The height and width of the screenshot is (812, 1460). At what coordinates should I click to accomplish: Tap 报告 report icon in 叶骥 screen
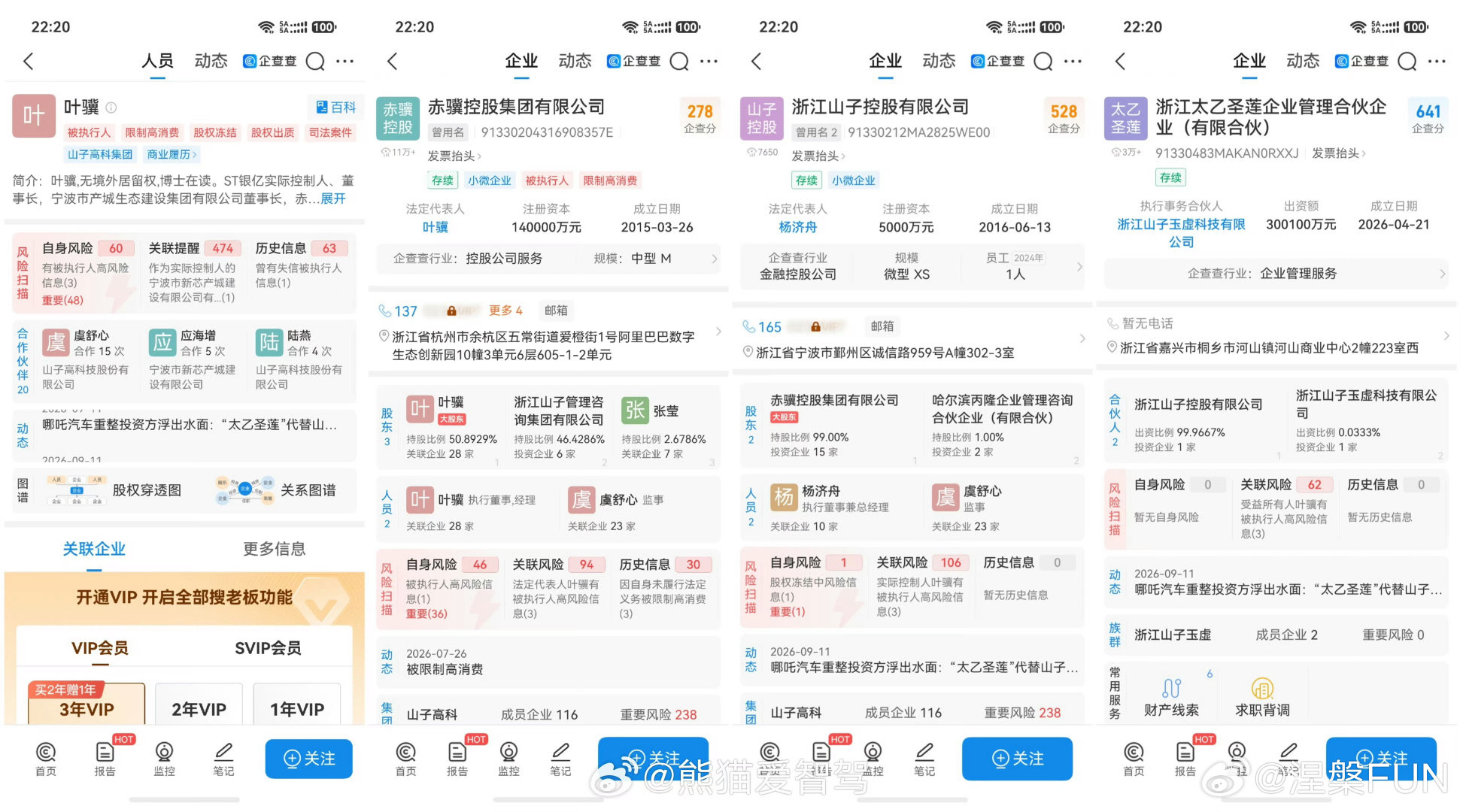(105, 759)
